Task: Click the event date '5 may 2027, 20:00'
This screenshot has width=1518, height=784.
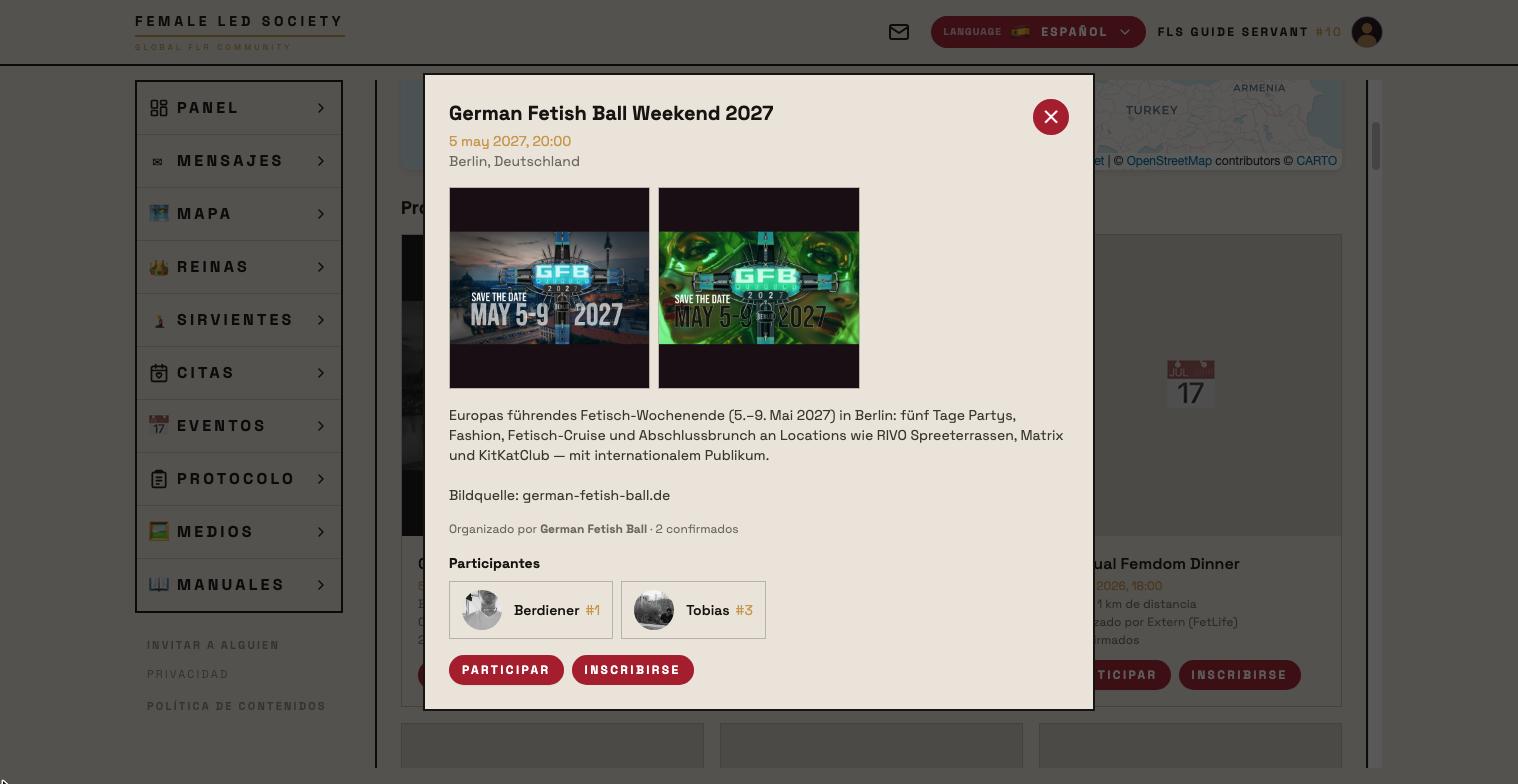Action: click(x=510, y=141)
